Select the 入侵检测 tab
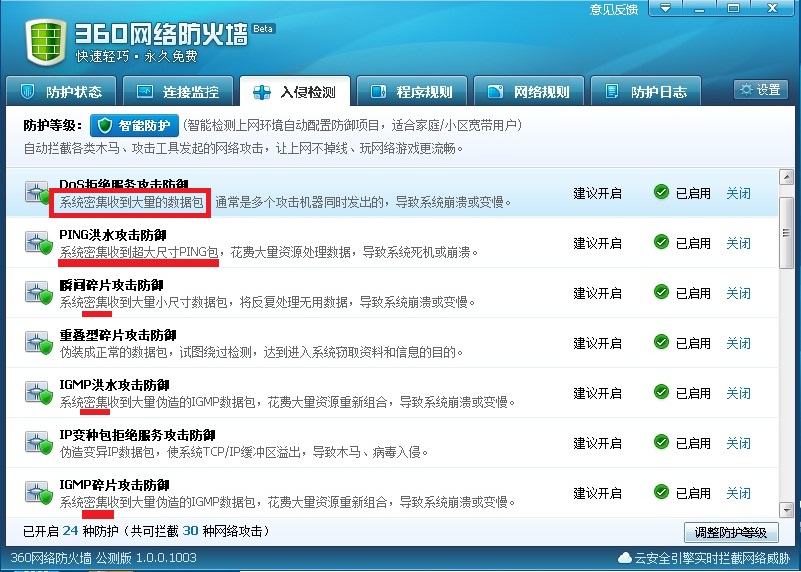This screenshot has height=572, width=801. (x=295, y=91)
